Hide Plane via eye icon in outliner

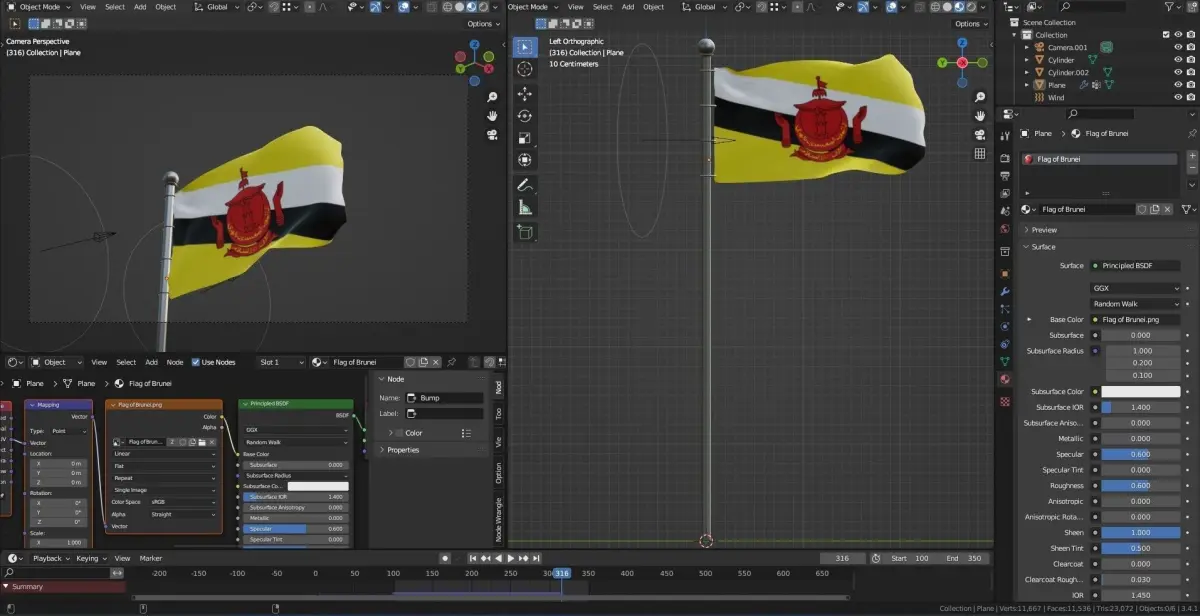coord(1178,85)
